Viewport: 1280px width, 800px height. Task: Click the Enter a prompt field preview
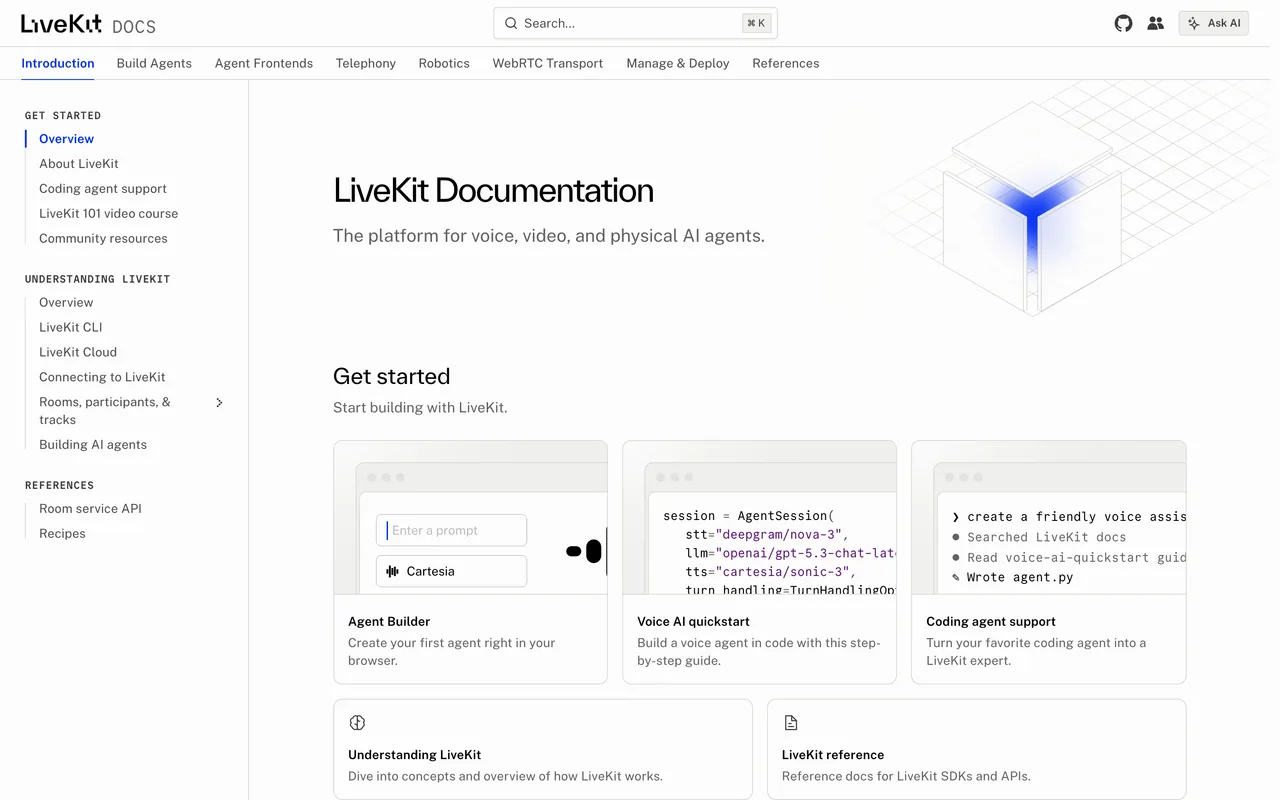451,530
